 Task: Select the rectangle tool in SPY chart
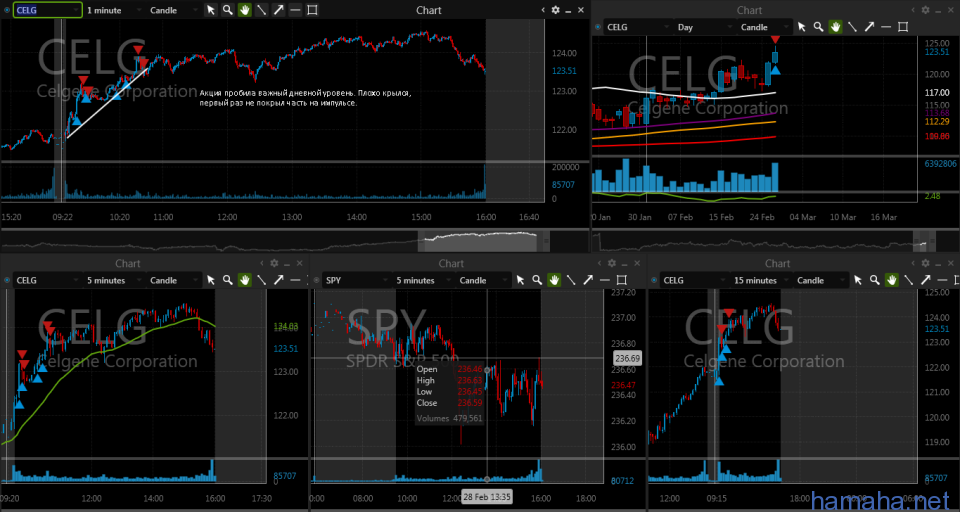click(x=621, y=280)
